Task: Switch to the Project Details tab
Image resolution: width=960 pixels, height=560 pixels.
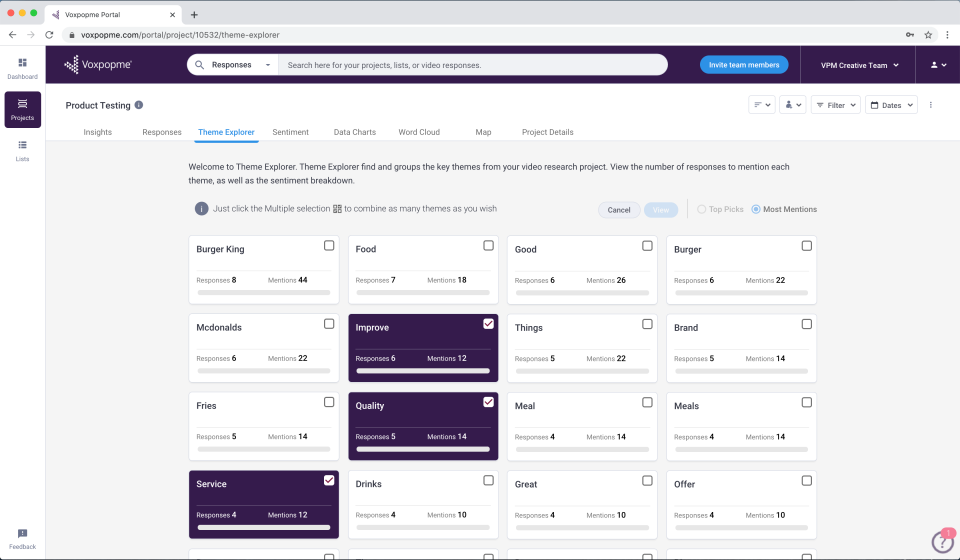Action: pos(547,132)
